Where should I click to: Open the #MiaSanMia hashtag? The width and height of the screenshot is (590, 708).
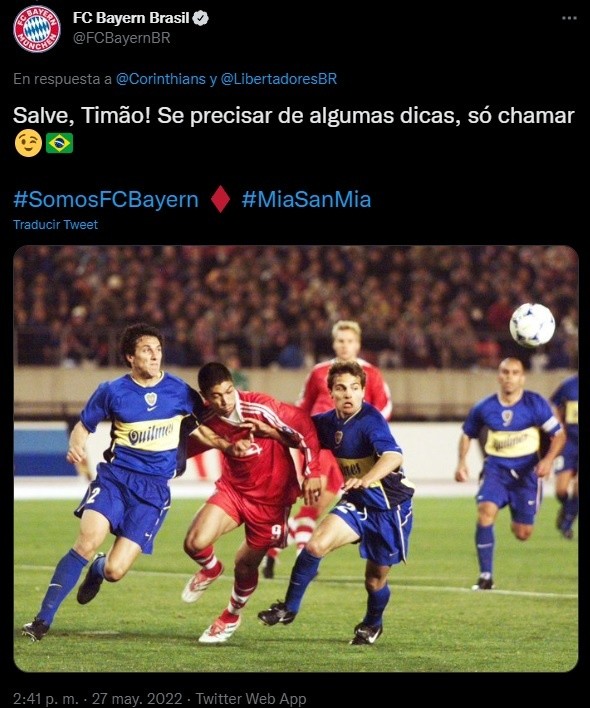(x=306, y=200)
